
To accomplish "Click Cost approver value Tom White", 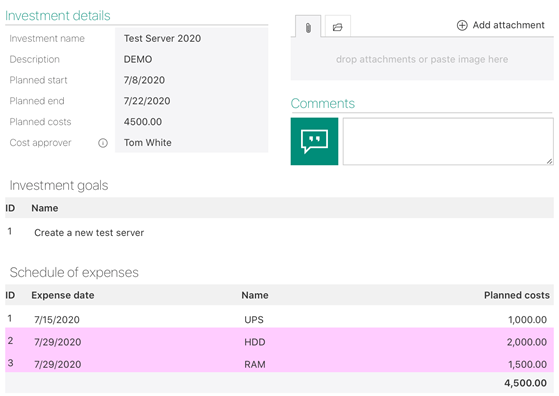I will [148, 143].
